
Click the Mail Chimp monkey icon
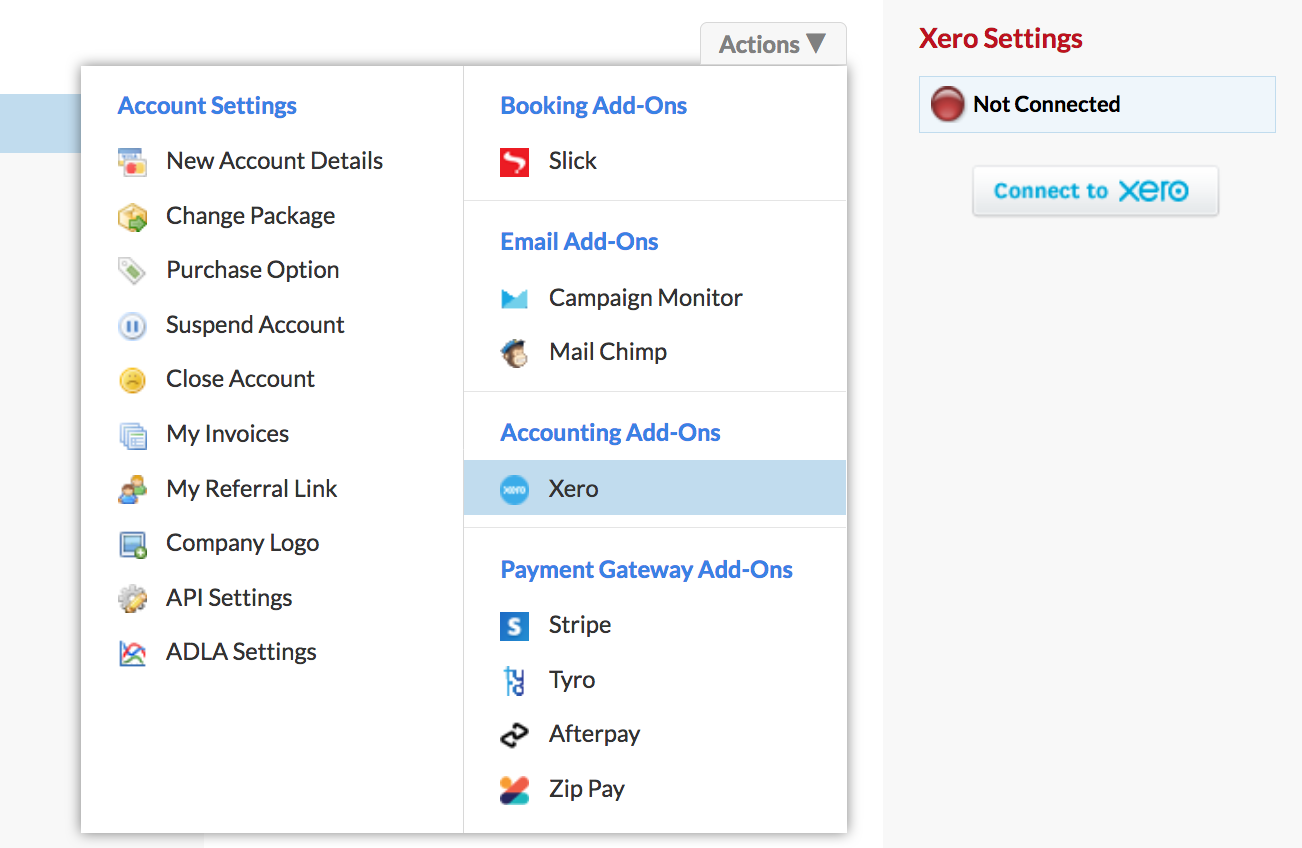(x=514, y=352)
